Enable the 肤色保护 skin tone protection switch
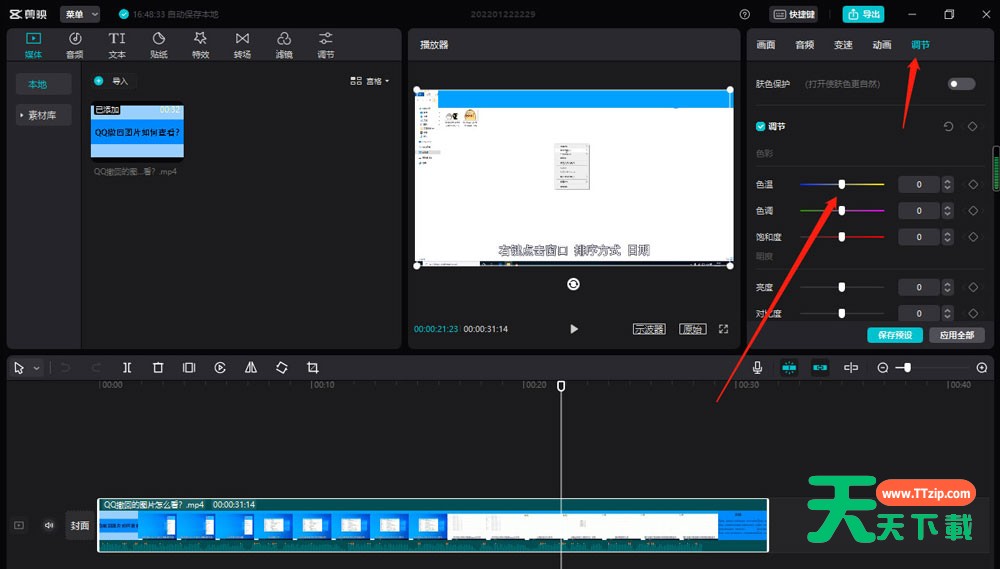Screen dimensions: 1000x569 pyautogui.click(x=961, y=84)
